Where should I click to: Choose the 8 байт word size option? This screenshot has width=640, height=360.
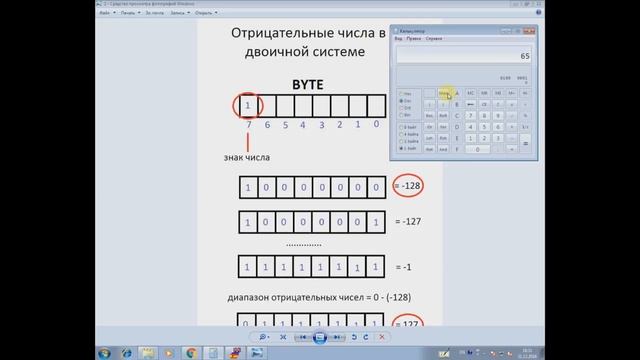pos(408,127)
